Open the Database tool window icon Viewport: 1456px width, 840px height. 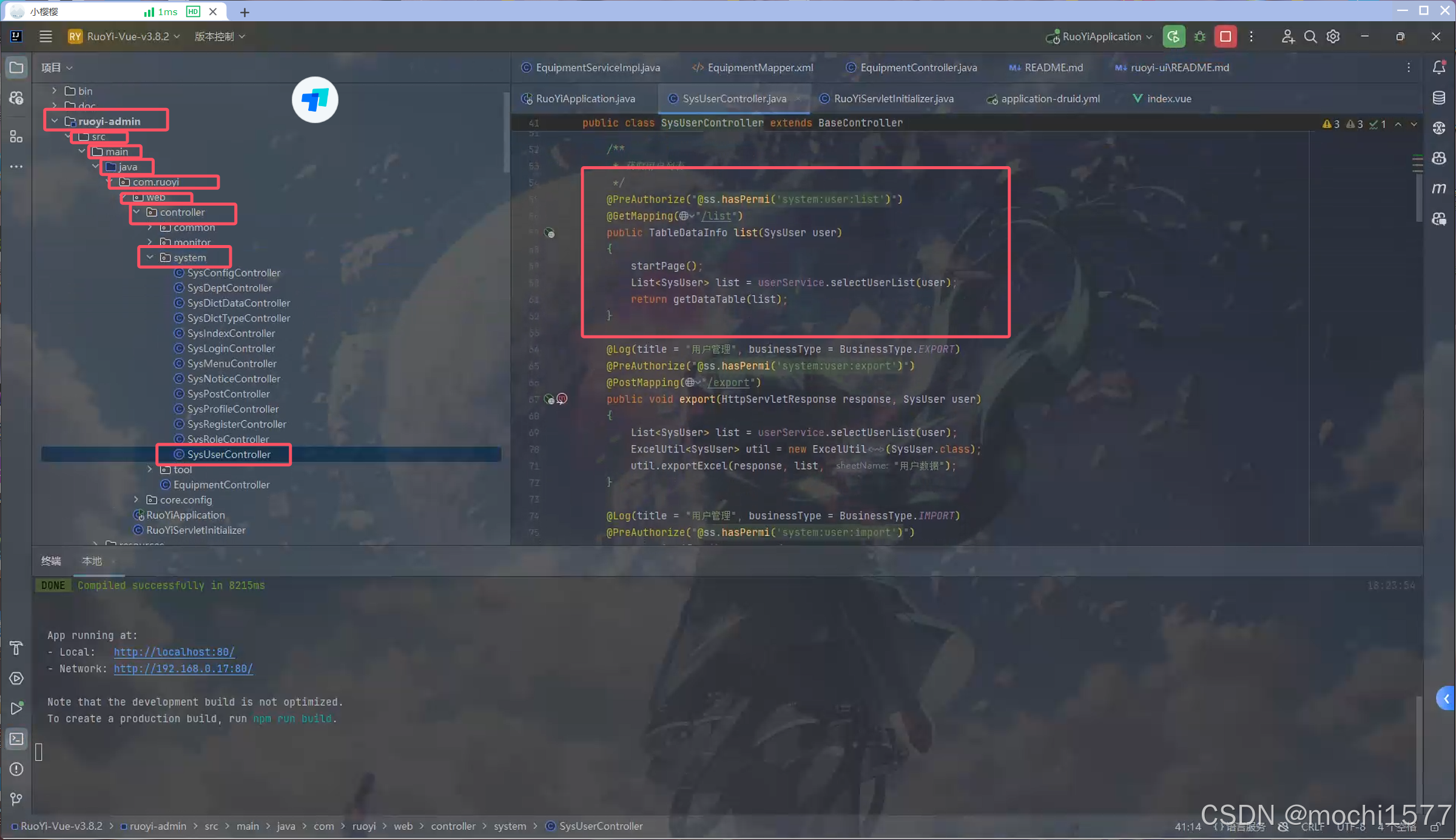(1438, 98)
